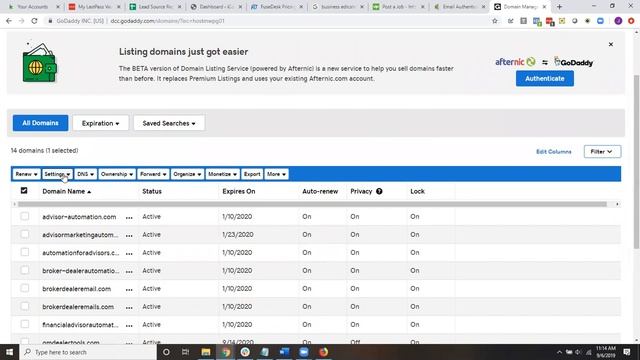Open options for brokerdealeremail.com row
Screen dimensions: 640x360
click(x=129, y=289)
